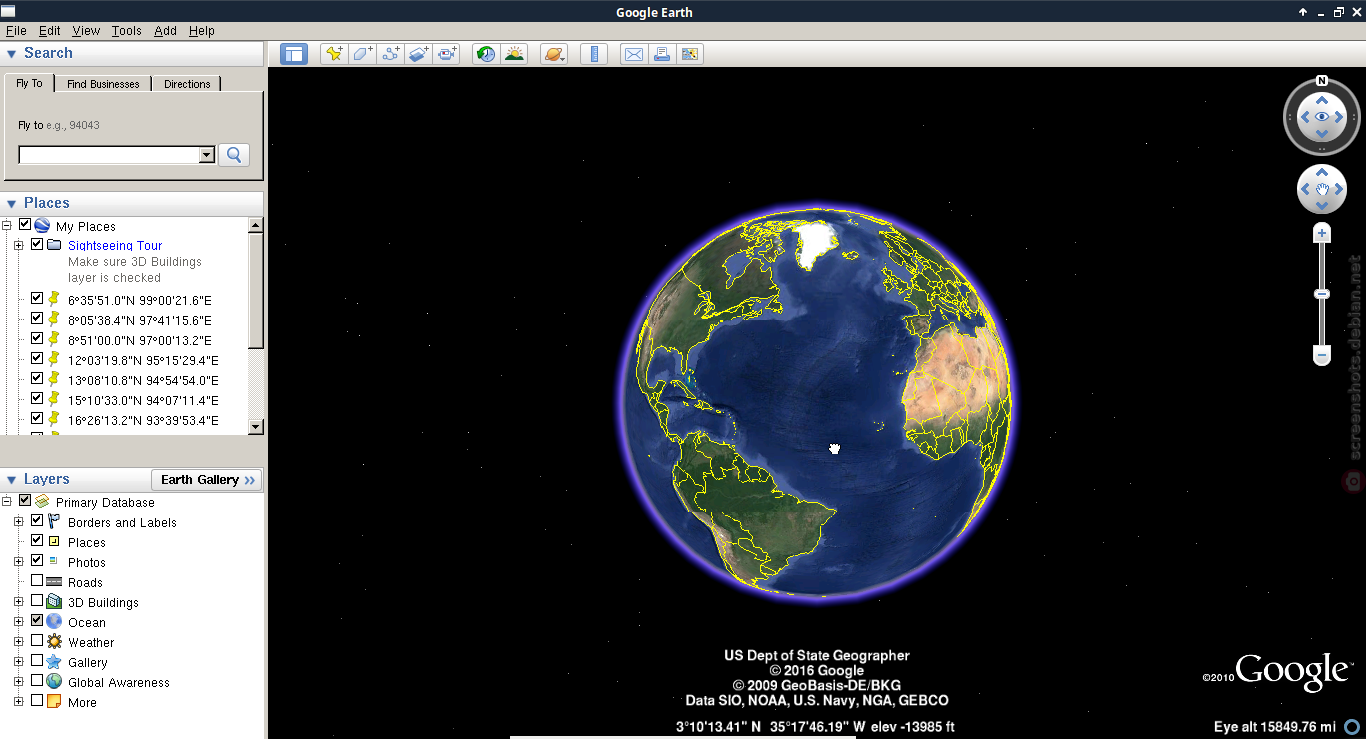Click the Global Awareness globe icon
Viewport: 1366px width, 739px height.
54,682
